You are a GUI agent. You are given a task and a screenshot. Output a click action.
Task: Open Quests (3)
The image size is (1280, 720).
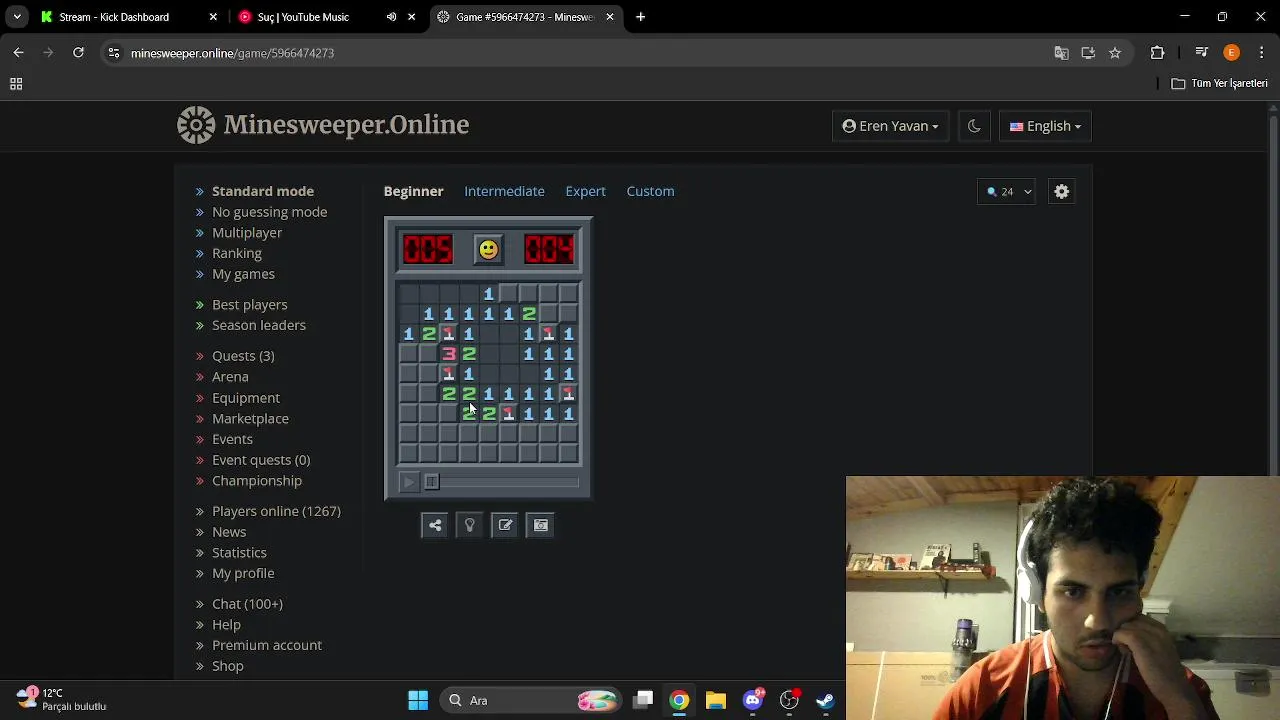coord(243,356)
